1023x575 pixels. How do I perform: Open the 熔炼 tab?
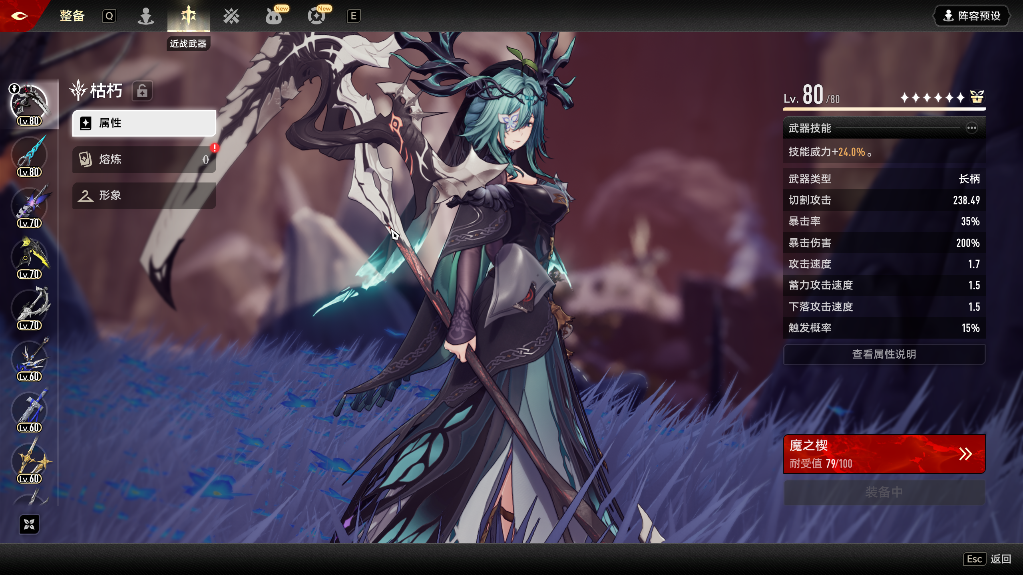pyautogui.click(x=143, y=159)
